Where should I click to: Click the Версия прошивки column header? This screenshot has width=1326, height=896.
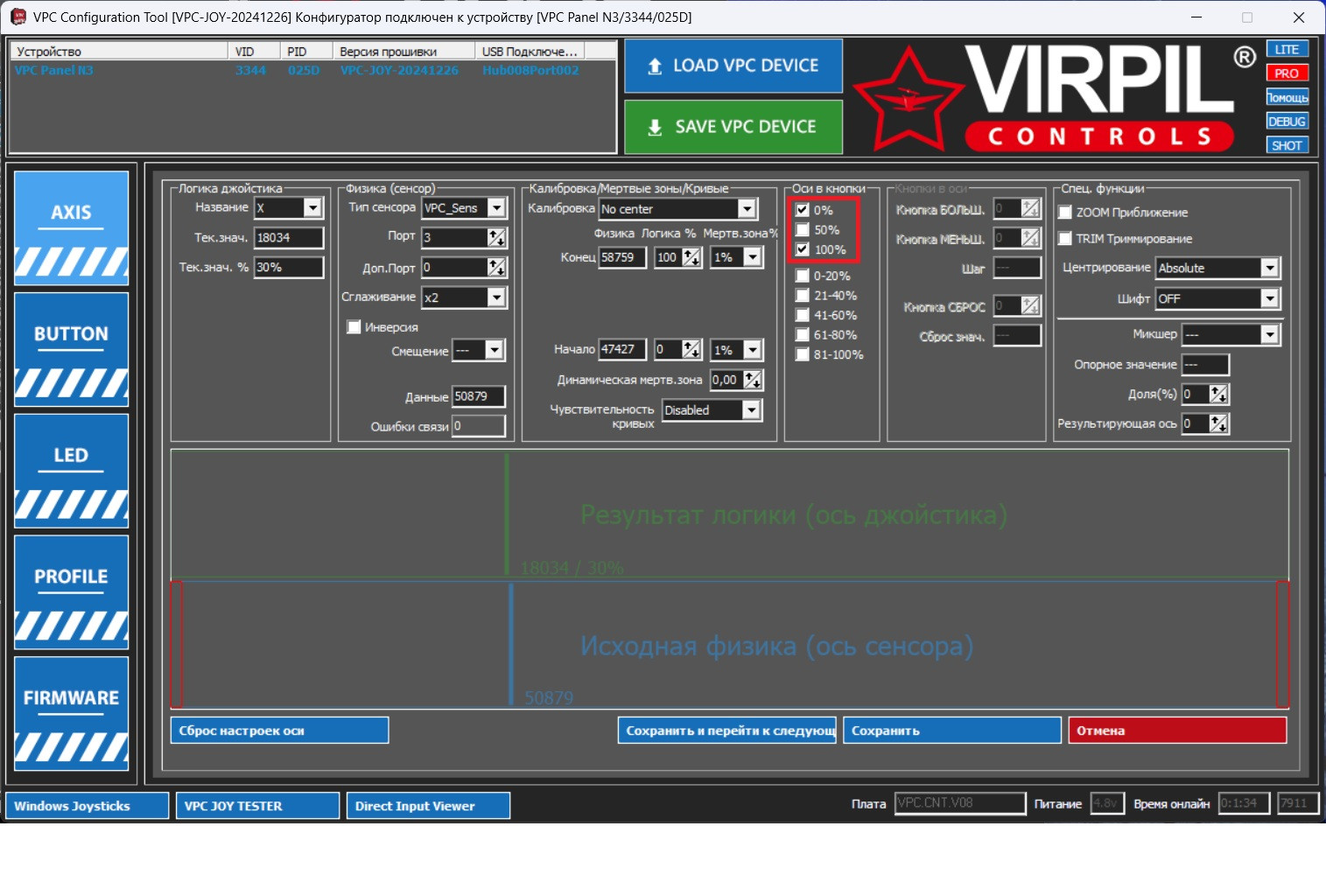(x=403, y=52)
